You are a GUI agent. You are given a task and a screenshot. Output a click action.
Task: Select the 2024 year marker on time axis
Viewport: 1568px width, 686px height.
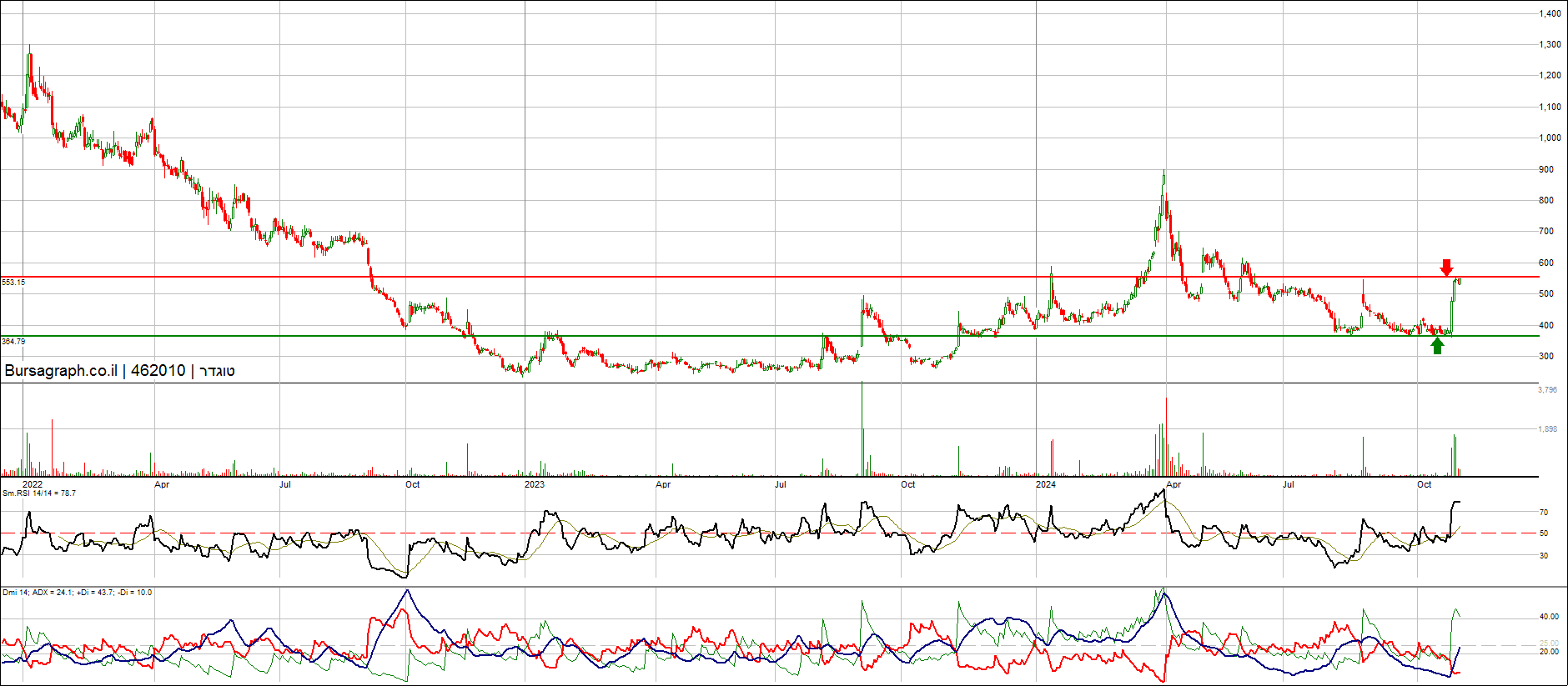[x=1045, y=484]
